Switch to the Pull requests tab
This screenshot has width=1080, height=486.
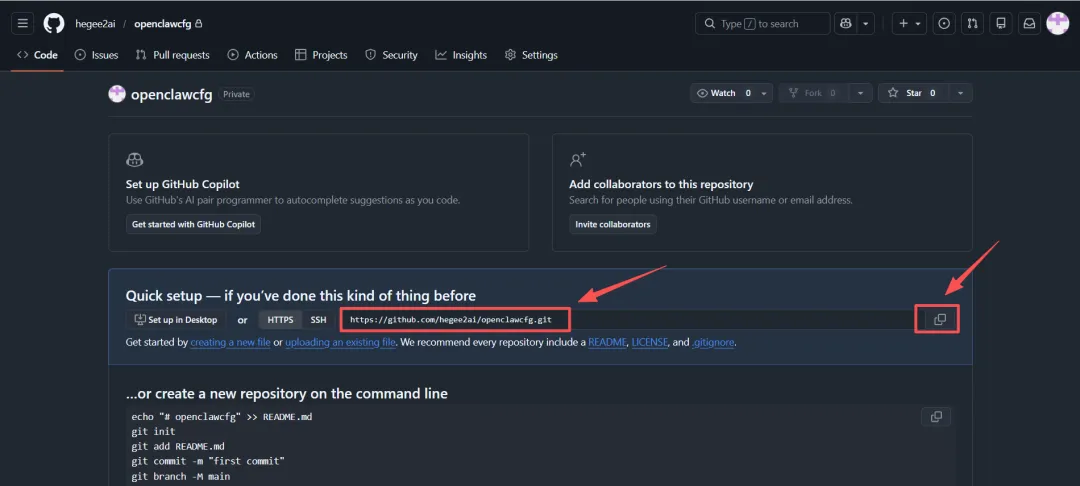coord(173,55)
